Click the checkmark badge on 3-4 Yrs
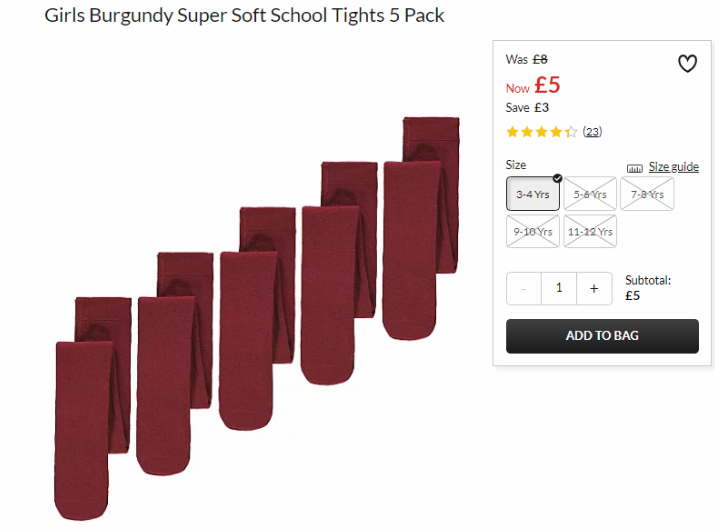 tap(557, 178)
